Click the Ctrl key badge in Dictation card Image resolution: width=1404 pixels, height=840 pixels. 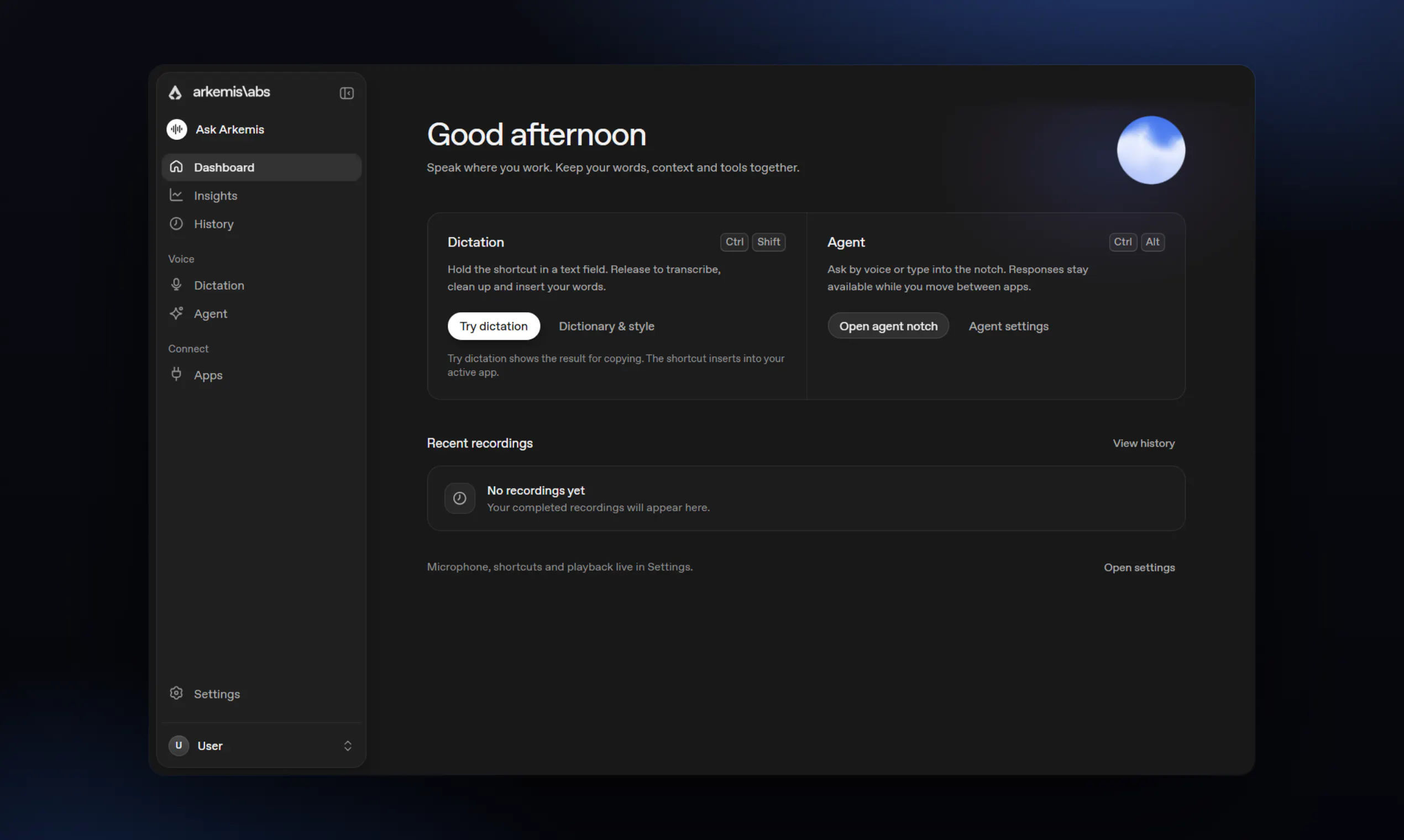tap(734, 242)
